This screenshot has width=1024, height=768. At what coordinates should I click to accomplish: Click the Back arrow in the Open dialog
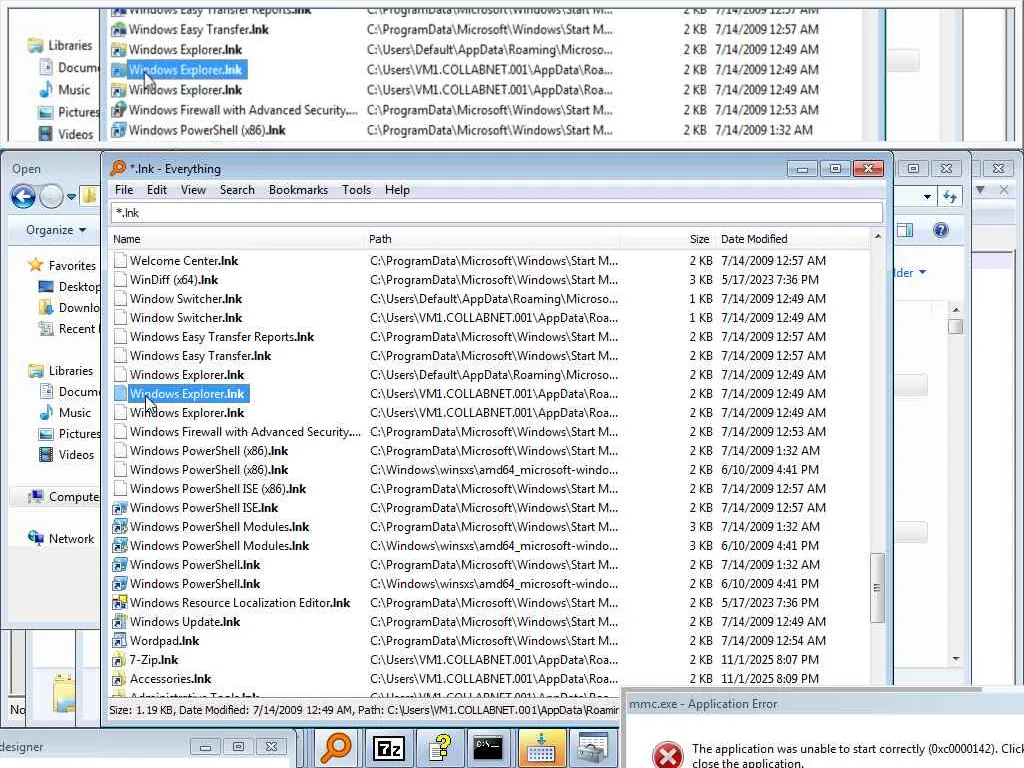pyautogui.click(x=23, y=197)
